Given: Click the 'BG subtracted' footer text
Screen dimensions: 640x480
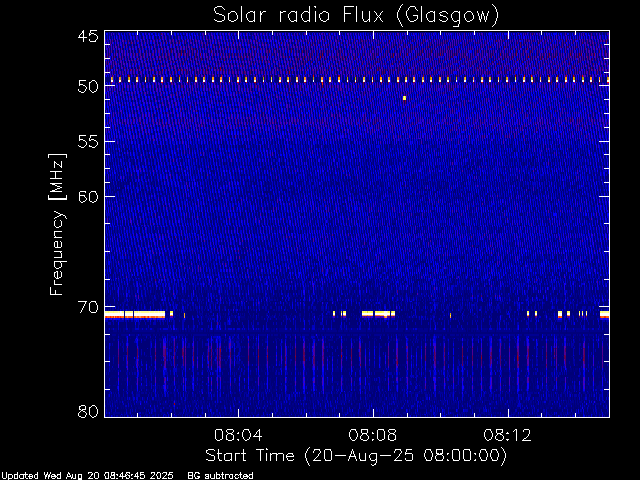Looking at the screenshot, I should tap(220, 476).
